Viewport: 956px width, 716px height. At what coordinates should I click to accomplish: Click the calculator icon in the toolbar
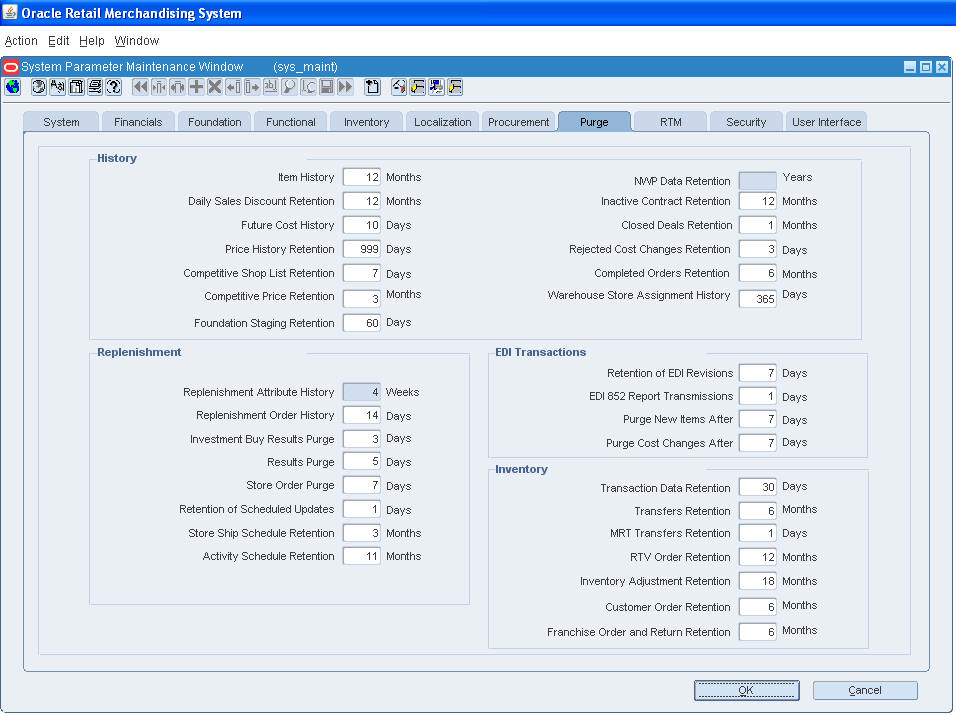point(76,87)
